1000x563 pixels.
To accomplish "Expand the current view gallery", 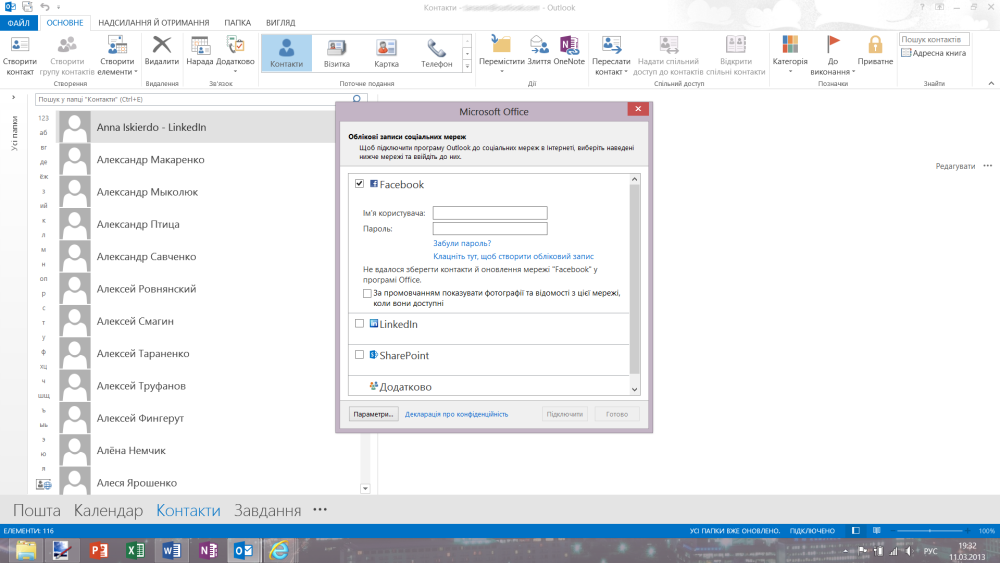I will [467, 66].
